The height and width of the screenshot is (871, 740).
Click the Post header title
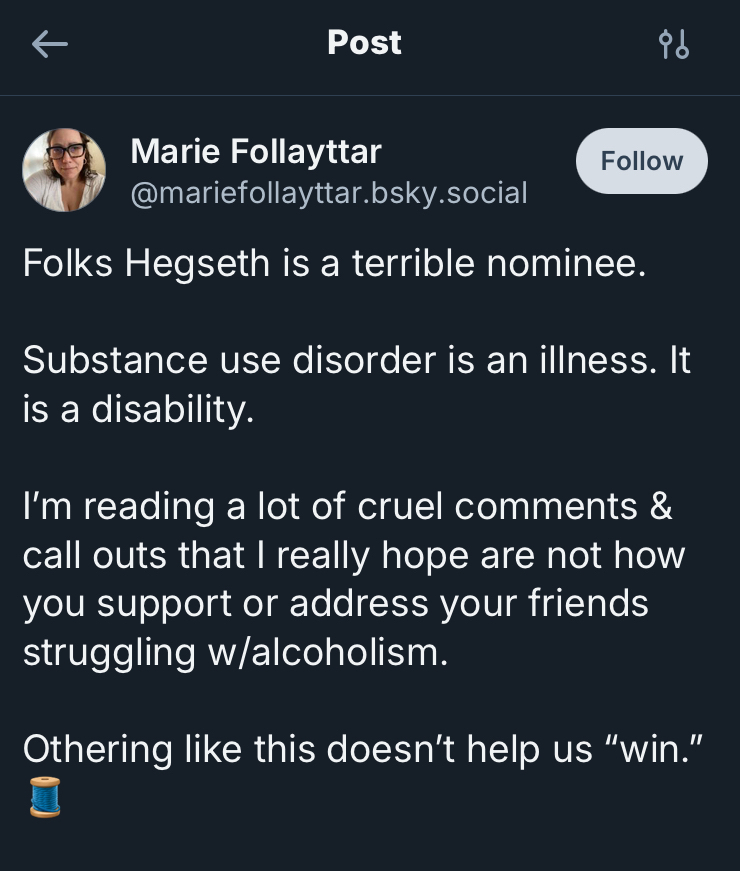(364, 43)
